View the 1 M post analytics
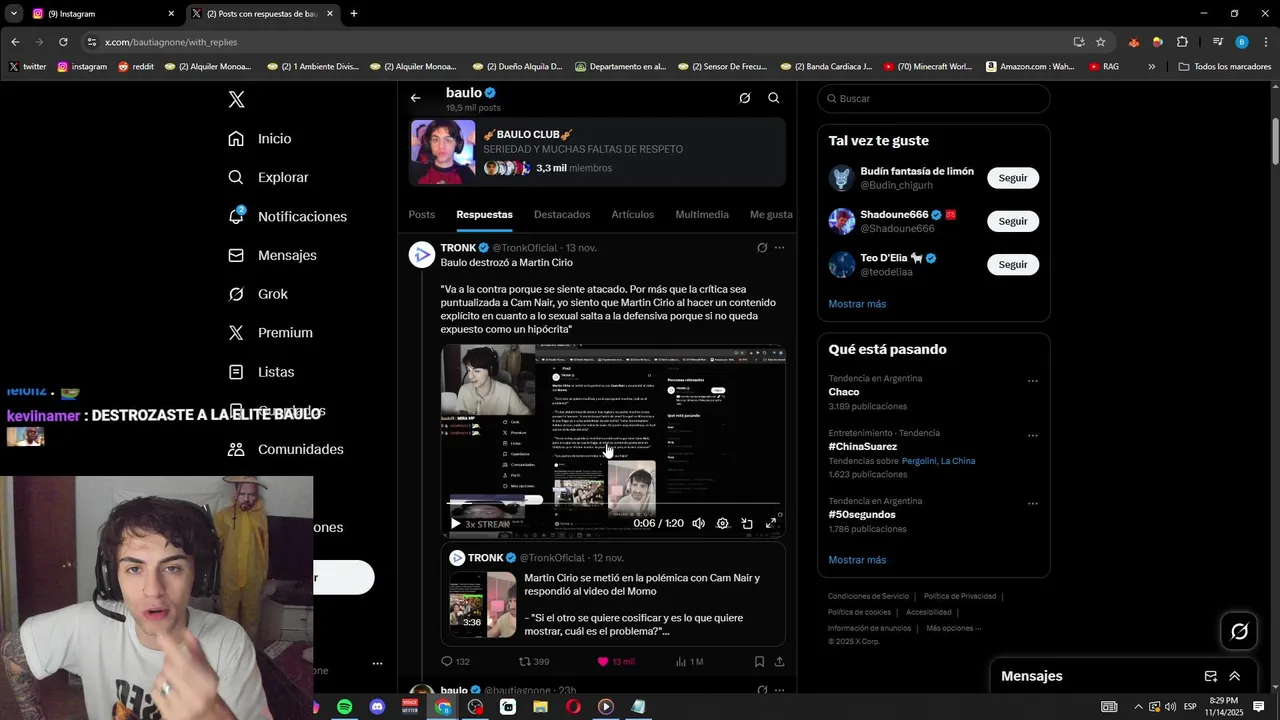Image resolution: width=1280 pixels, height=720 pixels. pos(689,662)
